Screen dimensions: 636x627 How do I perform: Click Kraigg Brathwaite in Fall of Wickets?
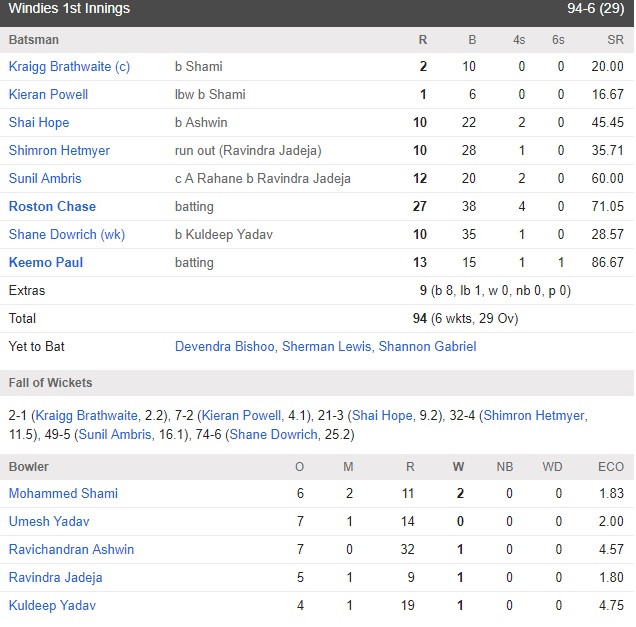tap(87, 415)
